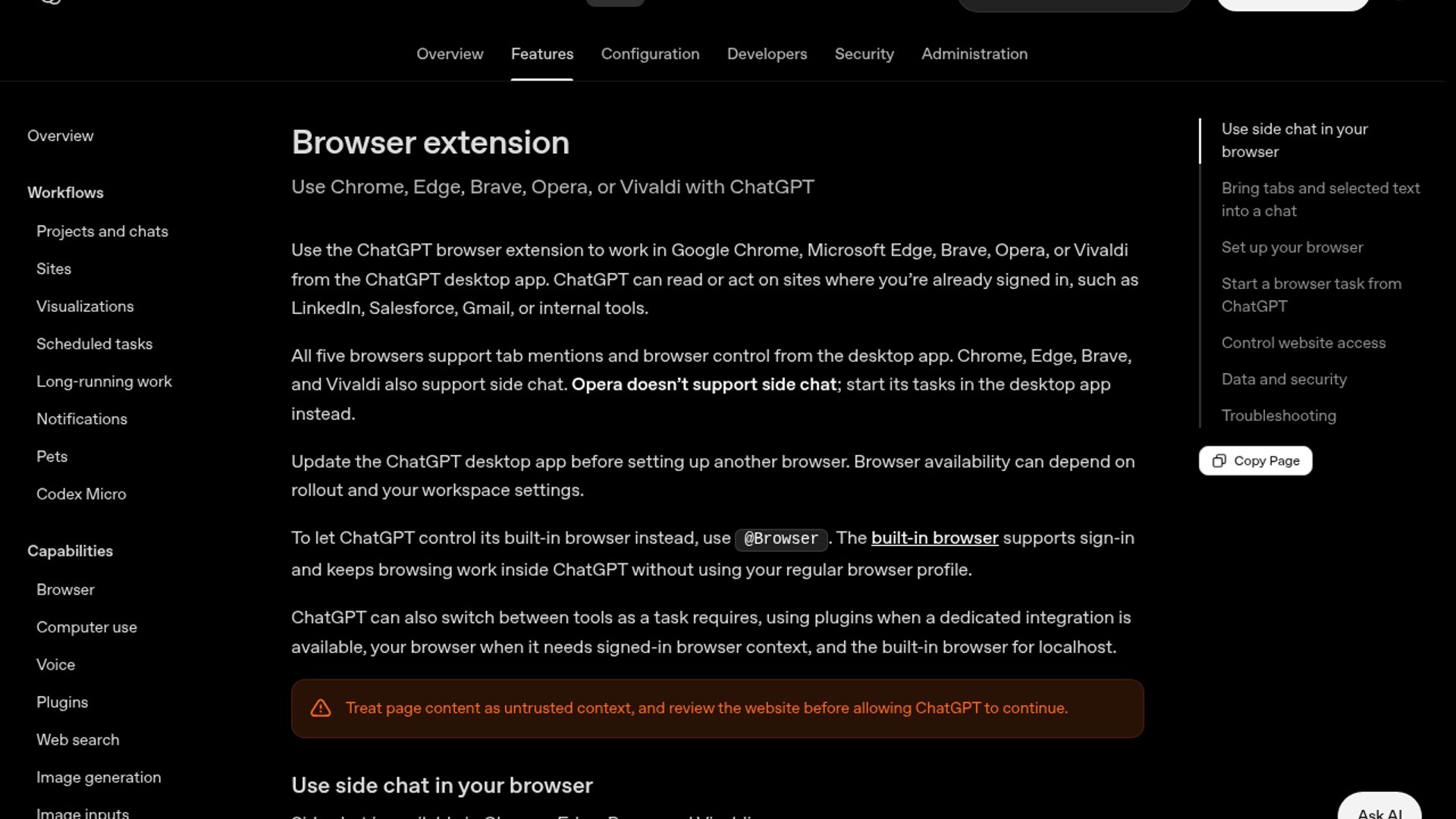1456x819 pixels.
Task: Open Visualizations sidebar entry
Action: (x=85, y=306)
